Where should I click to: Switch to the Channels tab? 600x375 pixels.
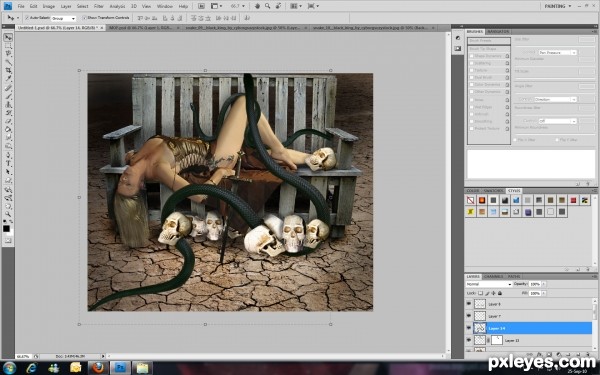pyautogui.click(x=494, y=276)
